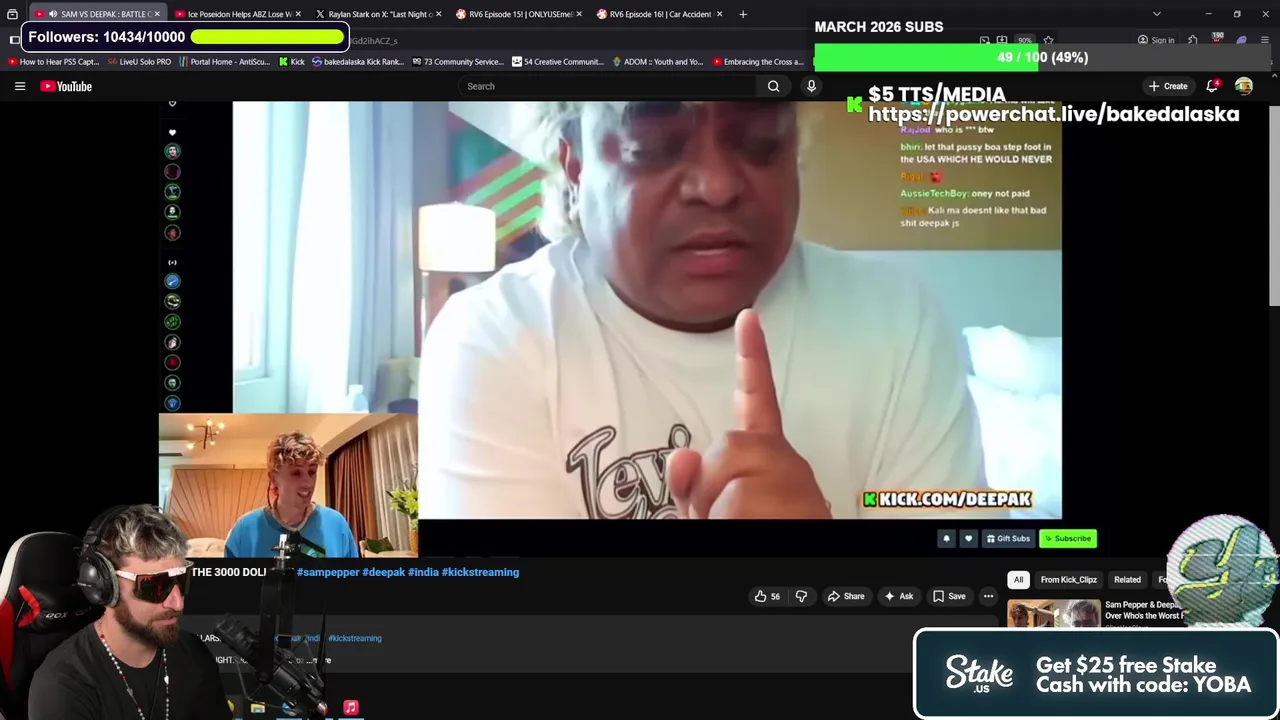The height and width of the screenshot is (720, 1280).
Task: Open the browser extensions puzzle icon
Action: pyautogui.click(x=1193, y=40)
